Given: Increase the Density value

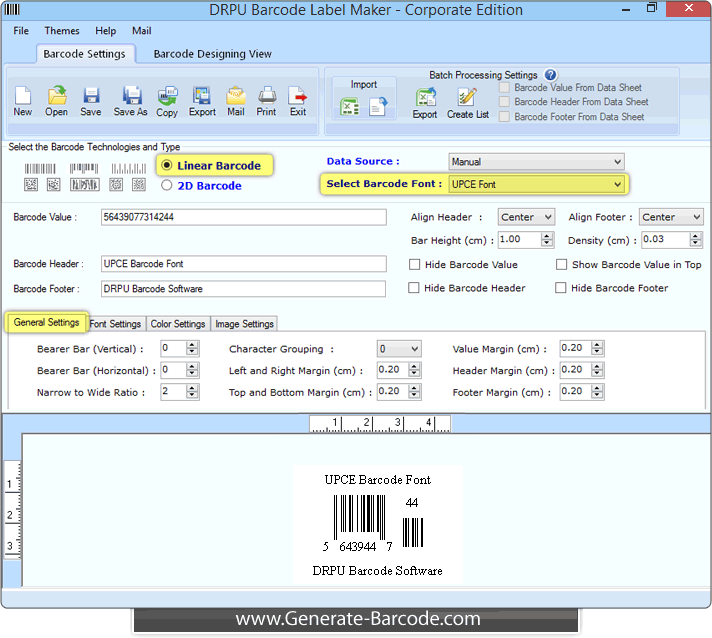Looking at the screenshot, I should 695,236.
